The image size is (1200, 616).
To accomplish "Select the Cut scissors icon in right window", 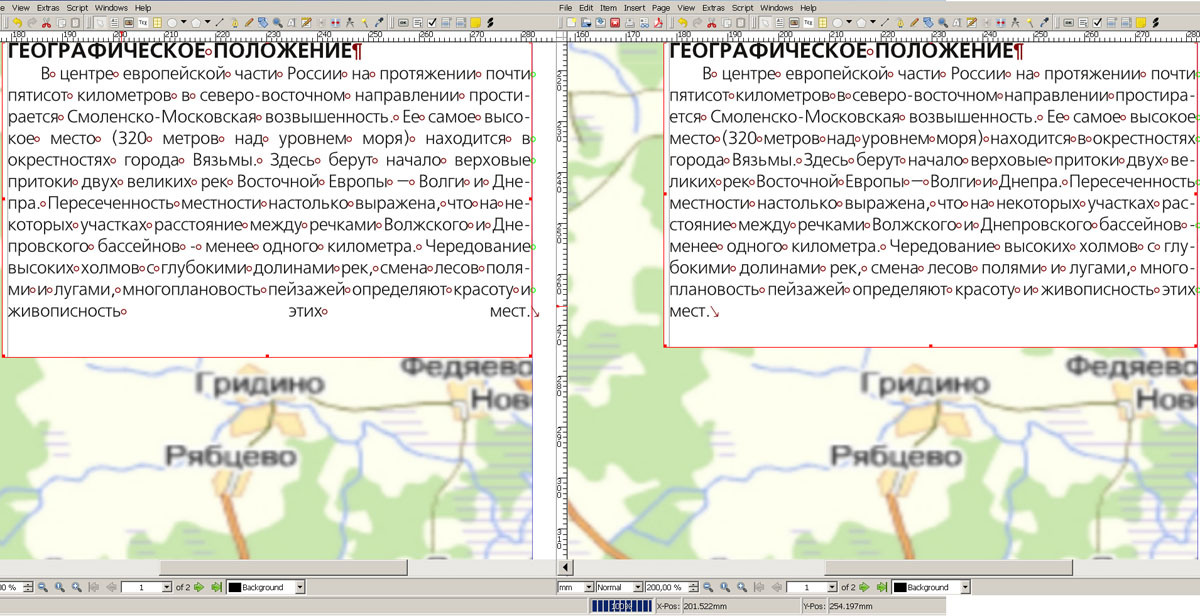I will click(711, 22).
